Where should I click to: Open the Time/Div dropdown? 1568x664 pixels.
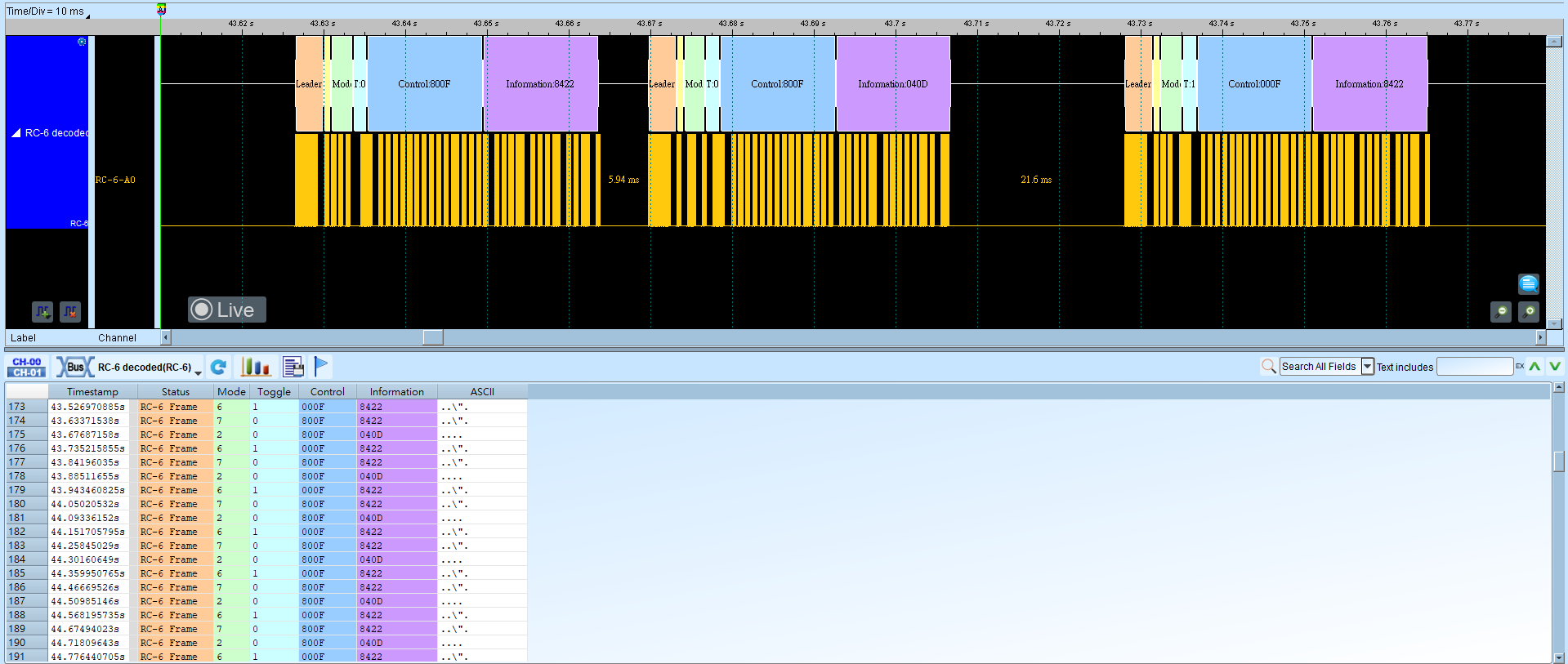click(88, 15)
